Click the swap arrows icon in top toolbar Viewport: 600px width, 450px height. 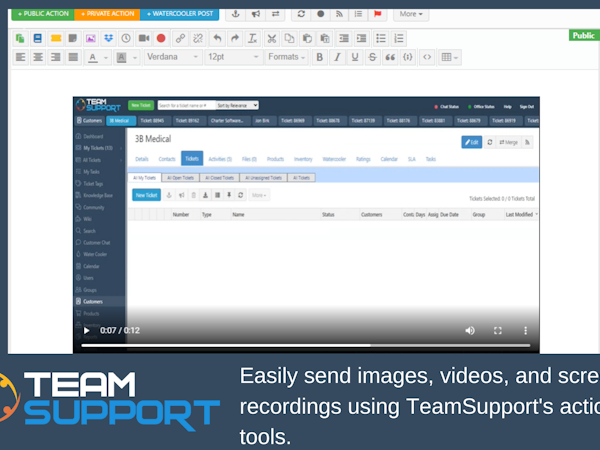(x=275, y=14)
